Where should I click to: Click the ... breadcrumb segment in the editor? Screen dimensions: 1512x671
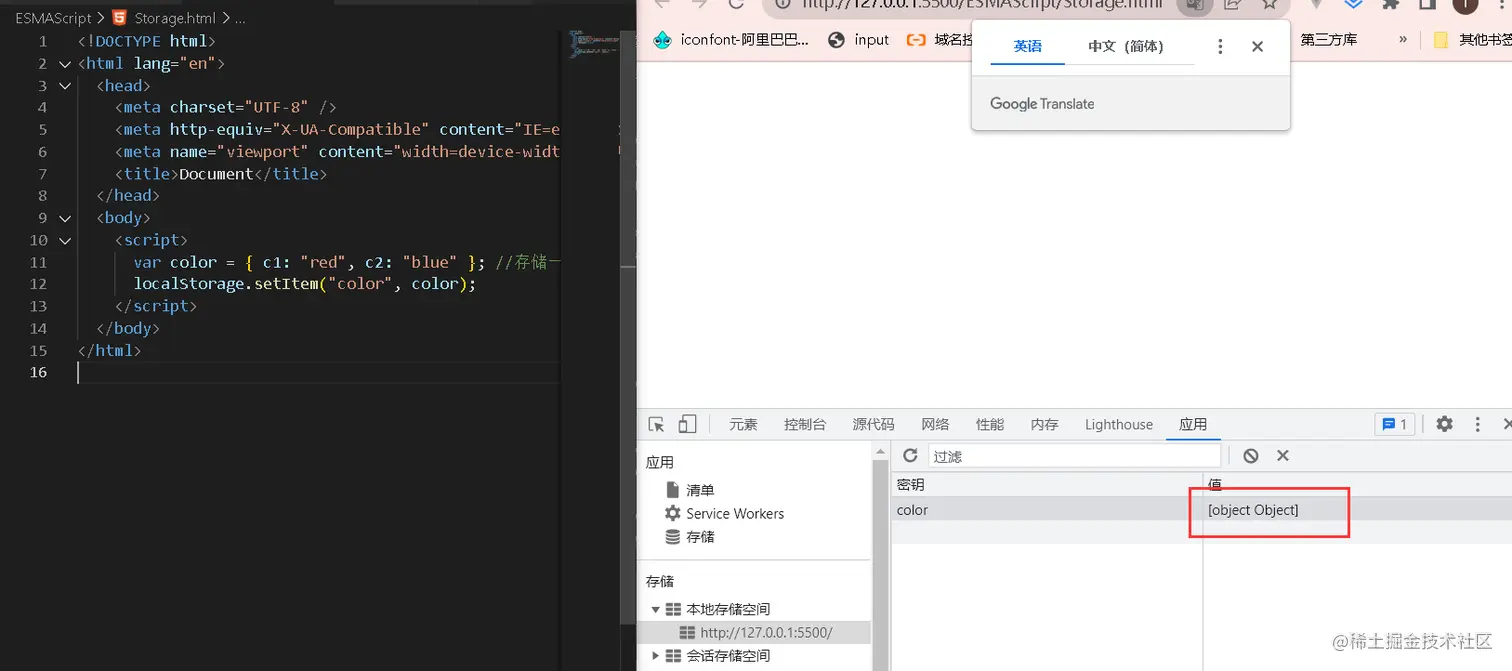240,18
